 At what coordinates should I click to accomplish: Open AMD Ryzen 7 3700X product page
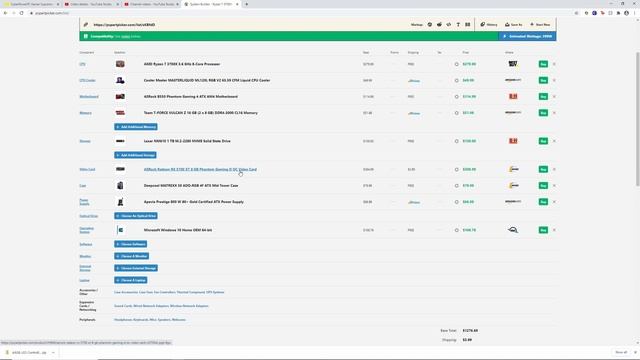(x=182, y=64)
